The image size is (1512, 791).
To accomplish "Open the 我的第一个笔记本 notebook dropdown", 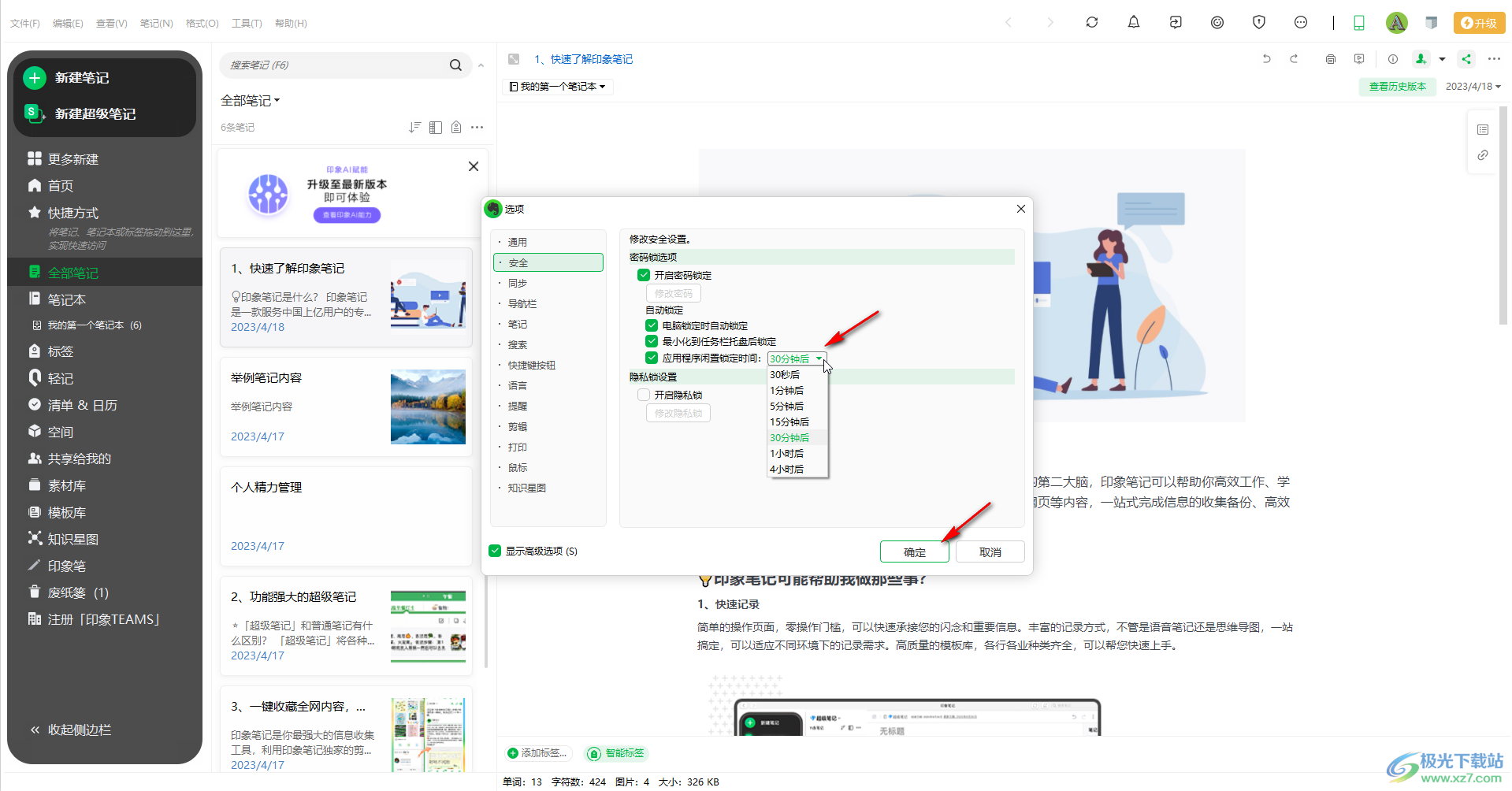I will (558, 87).
